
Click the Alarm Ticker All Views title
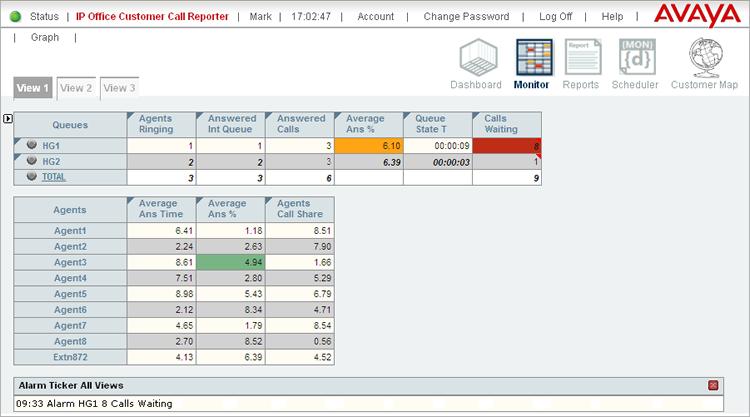(71, 385)
